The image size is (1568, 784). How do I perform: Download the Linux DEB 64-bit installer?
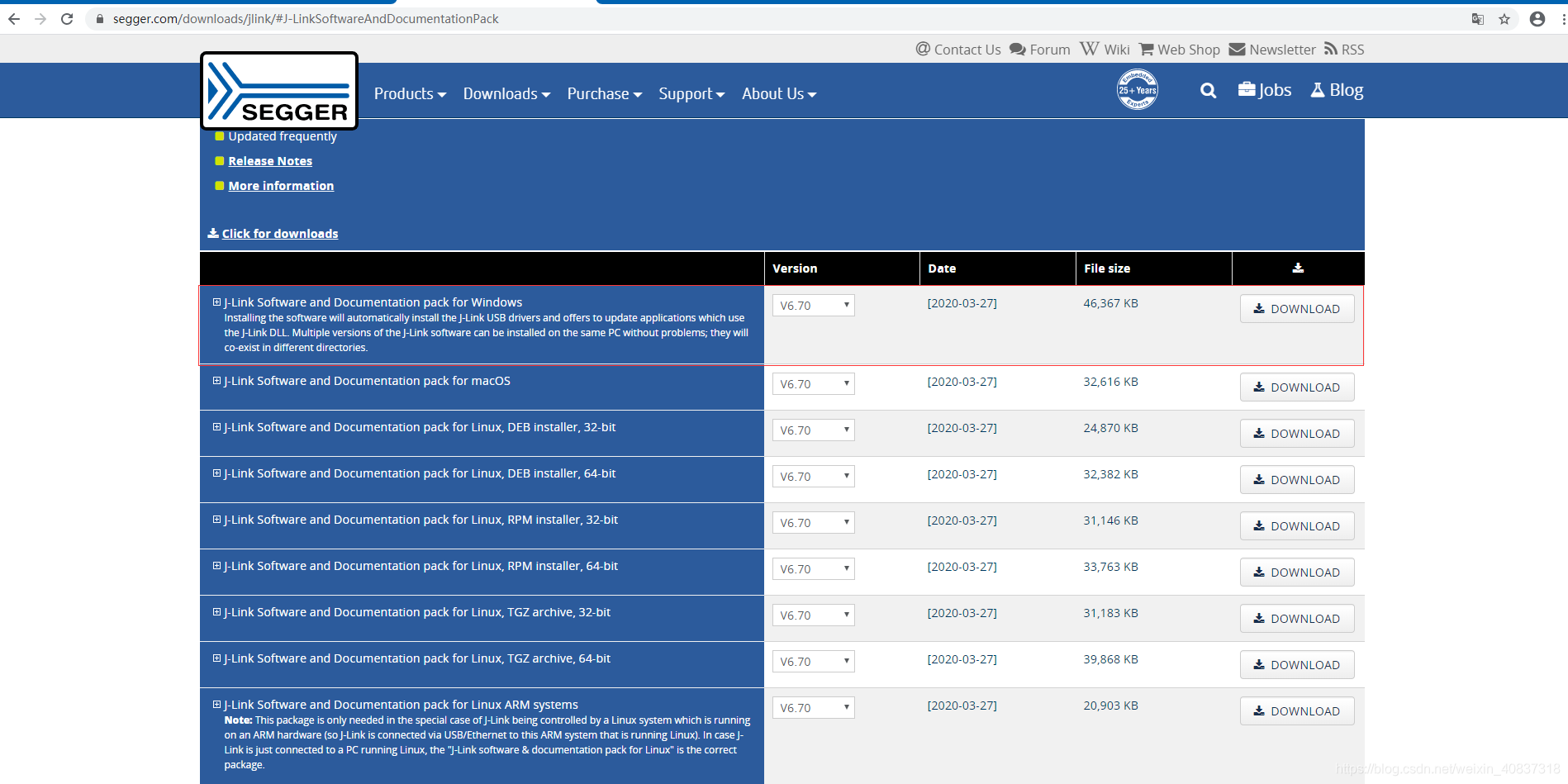click(x=1297, y=480)
